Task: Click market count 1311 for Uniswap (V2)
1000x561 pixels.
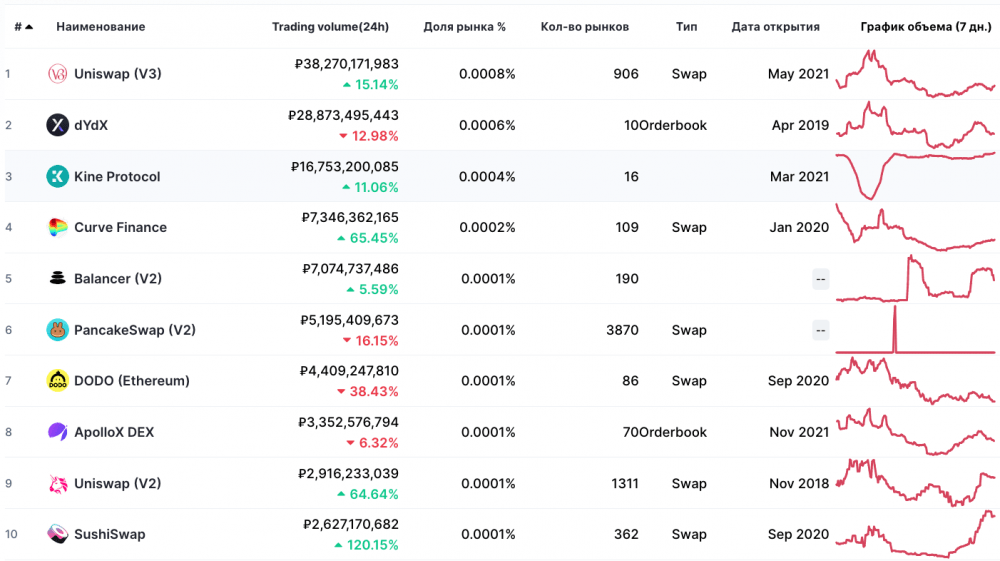Action: 625,483
